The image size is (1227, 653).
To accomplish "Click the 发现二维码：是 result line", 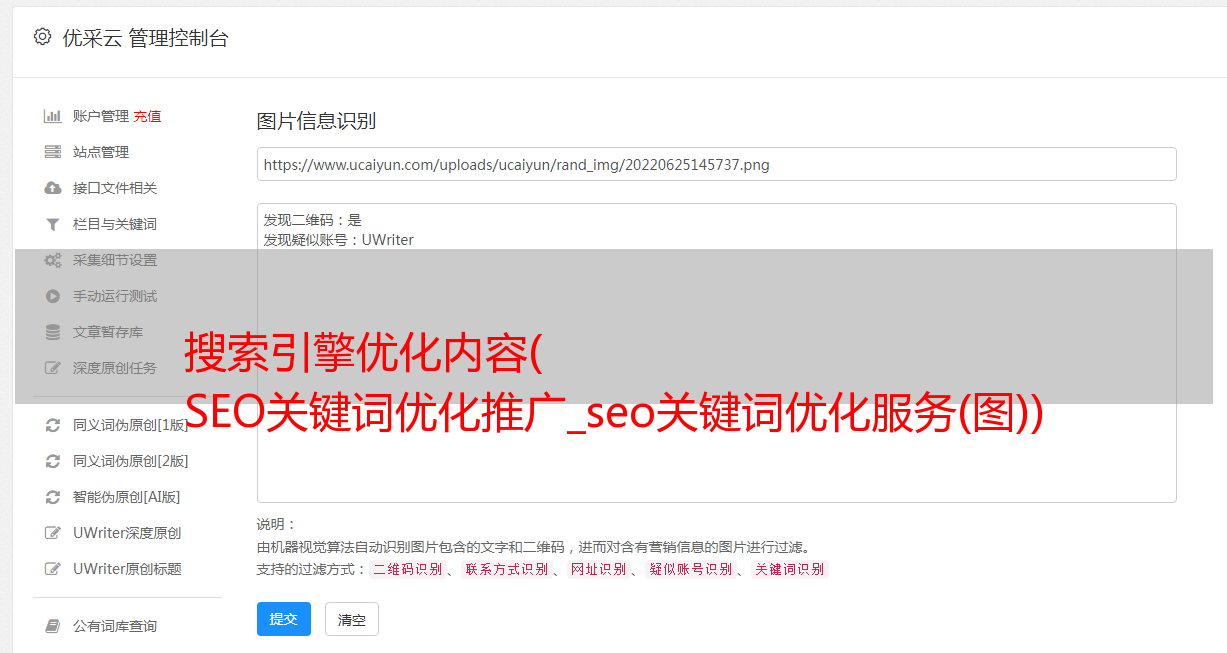I will (312, 220).
